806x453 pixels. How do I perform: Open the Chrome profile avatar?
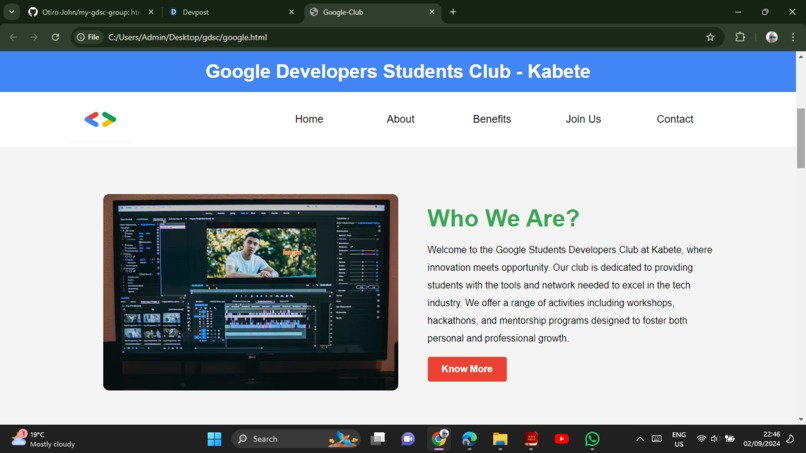point(771,37)
